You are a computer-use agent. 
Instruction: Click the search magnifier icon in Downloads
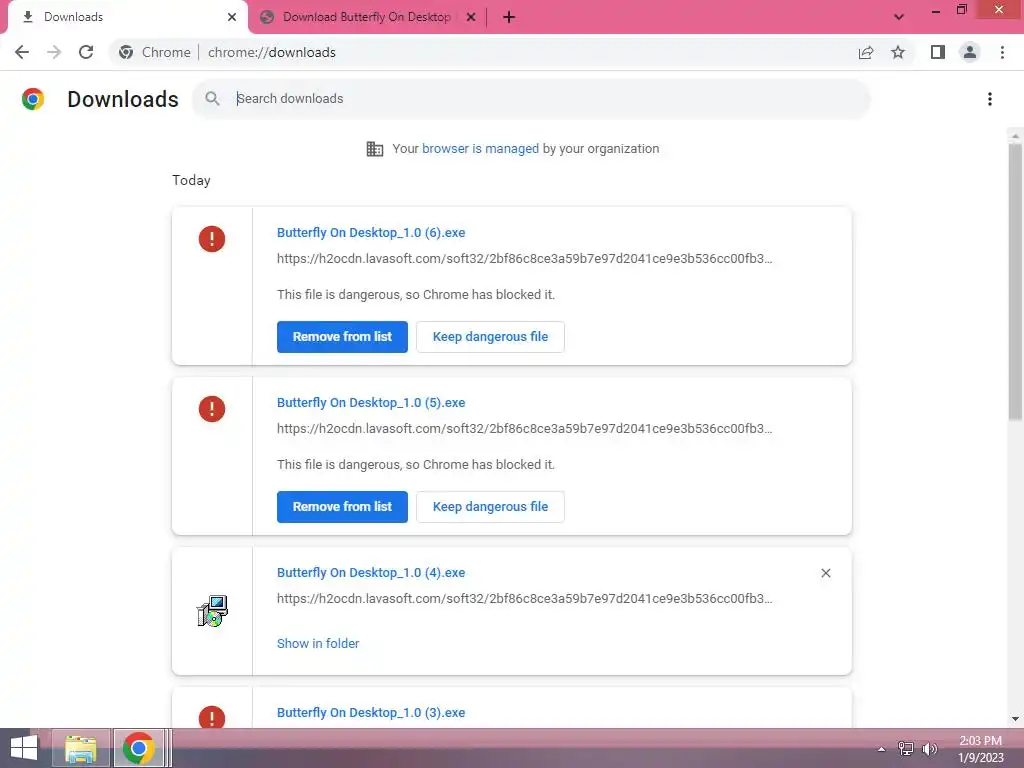212,99
